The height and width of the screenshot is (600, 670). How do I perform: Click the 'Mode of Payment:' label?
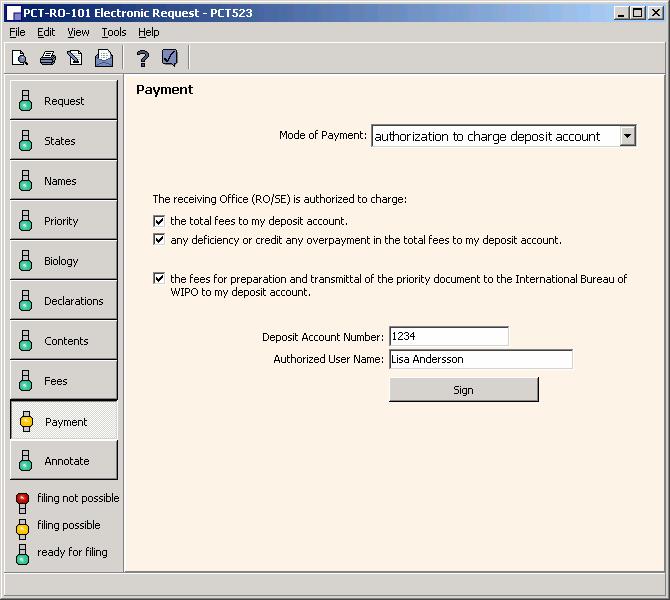pyautogui.click(x=323, y=135)
